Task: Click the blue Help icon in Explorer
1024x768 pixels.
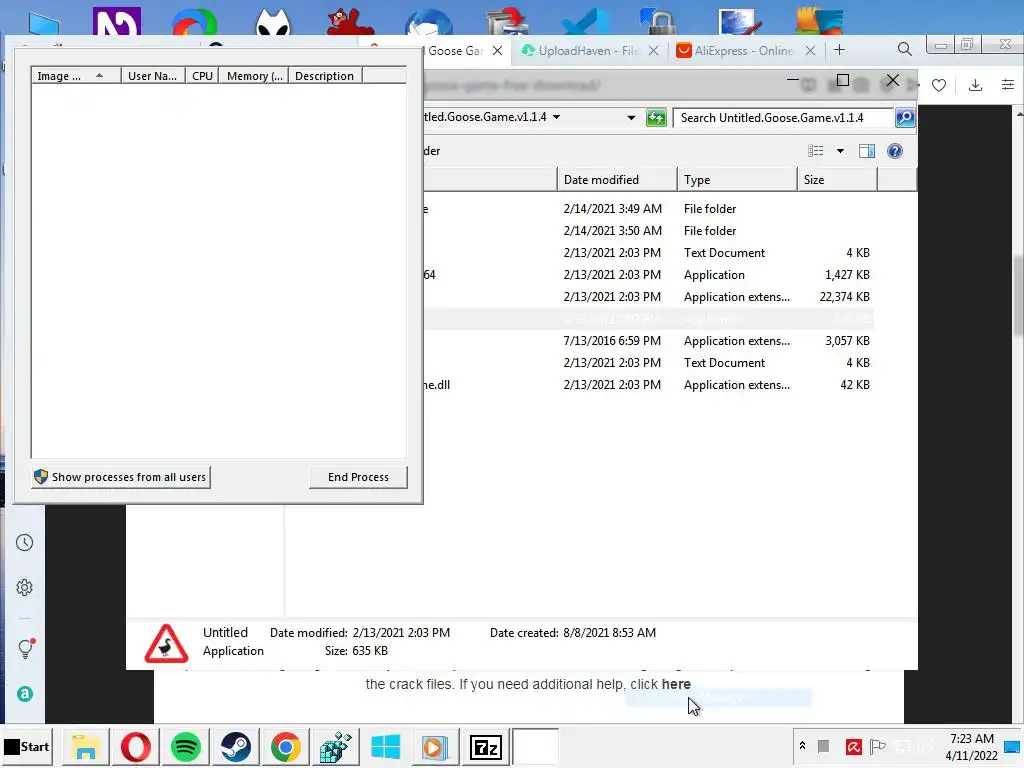Action: (x=895, y=151)
